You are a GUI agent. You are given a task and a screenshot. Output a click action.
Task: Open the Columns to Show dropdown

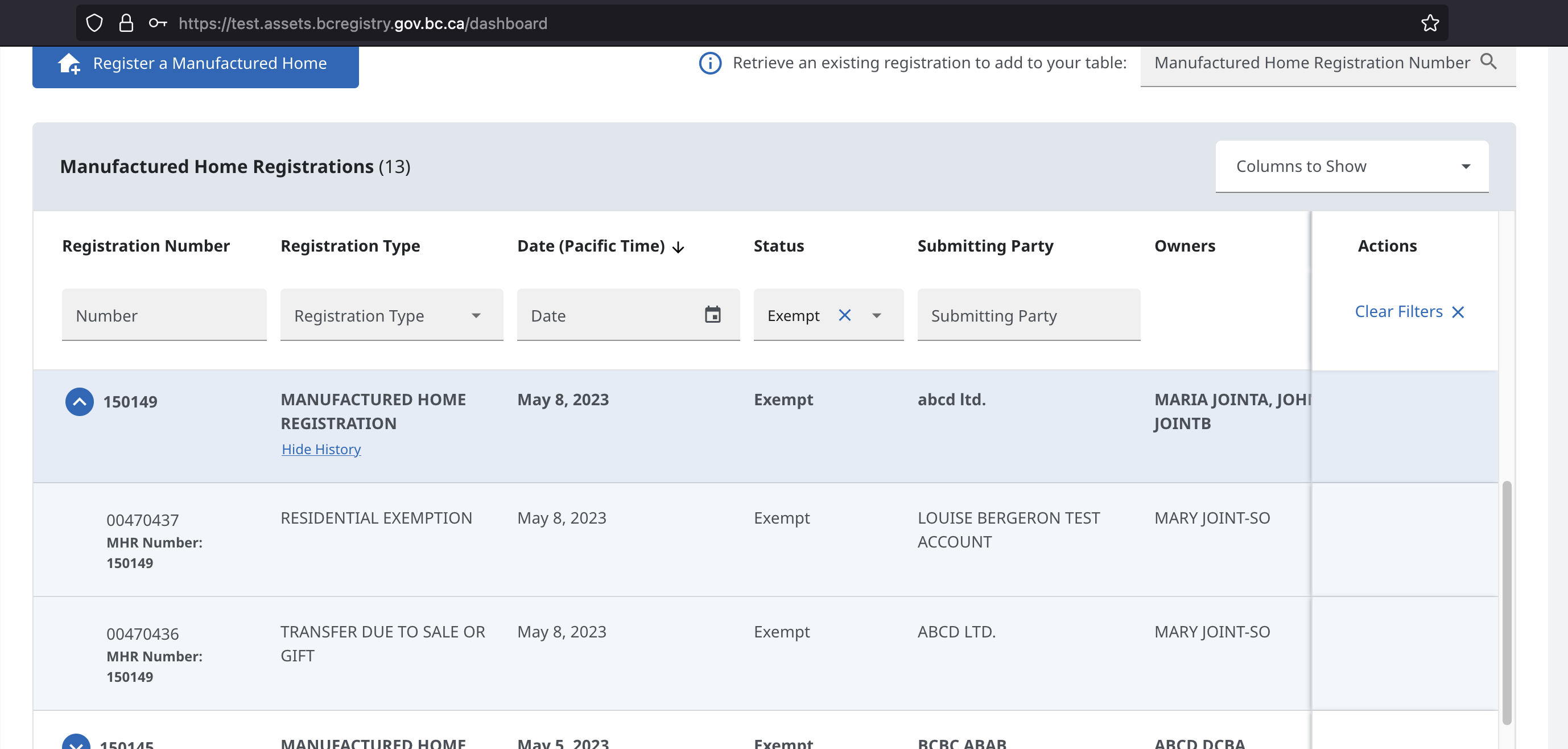1351,166
